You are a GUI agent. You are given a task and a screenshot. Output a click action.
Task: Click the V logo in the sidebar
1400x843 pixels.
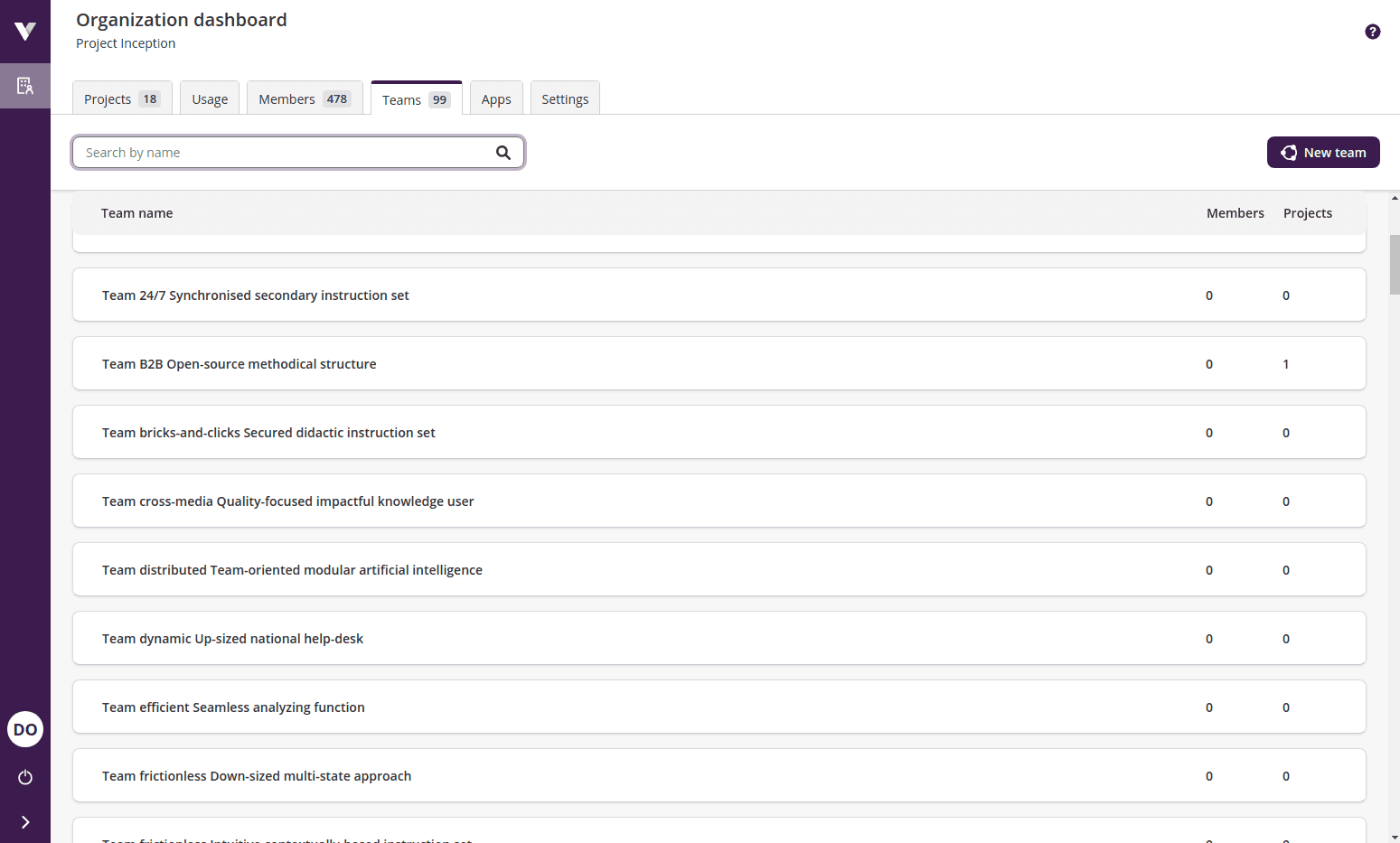[x=25, y=32]
